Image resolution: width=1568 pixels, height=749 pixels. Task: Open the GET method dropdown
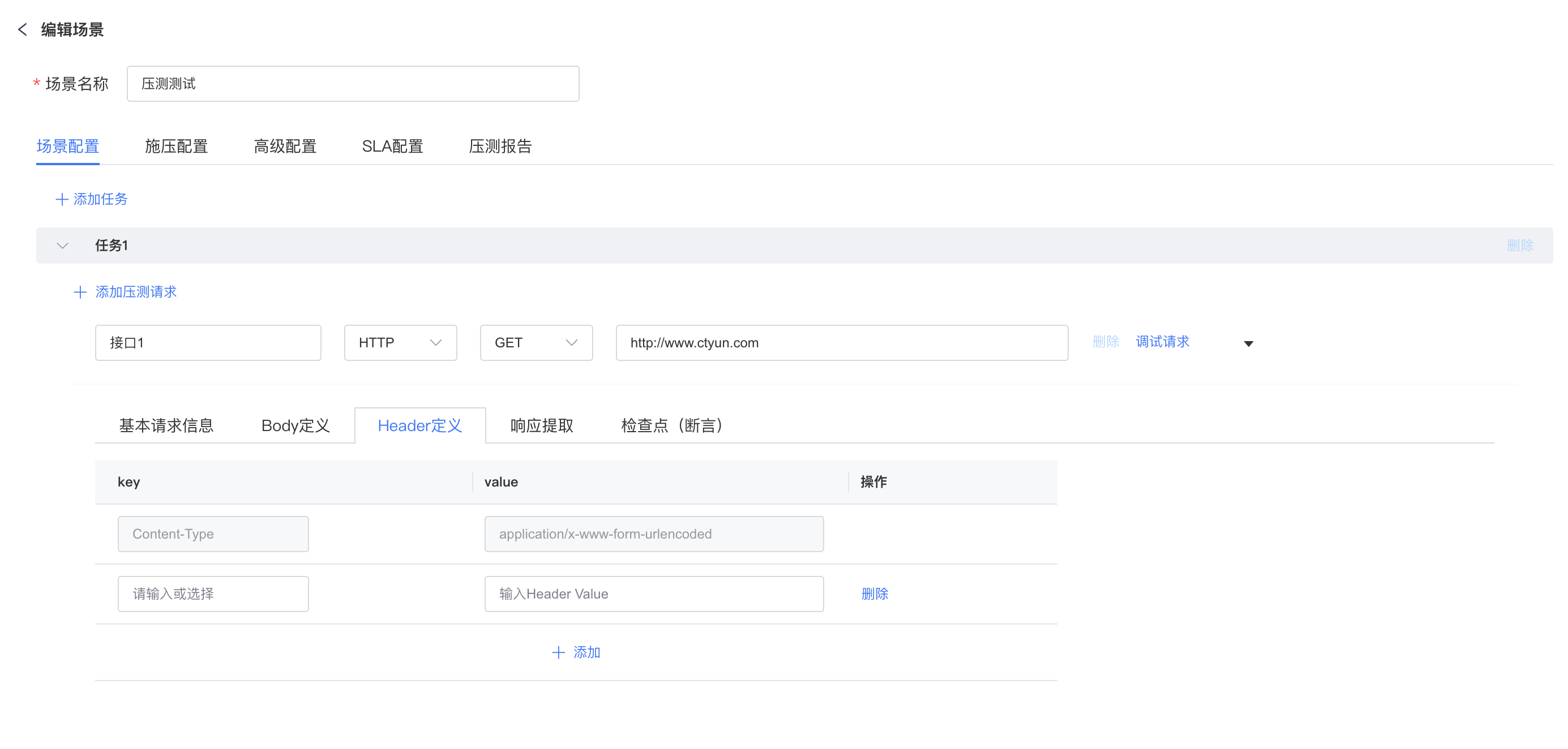tap(535, 343)
